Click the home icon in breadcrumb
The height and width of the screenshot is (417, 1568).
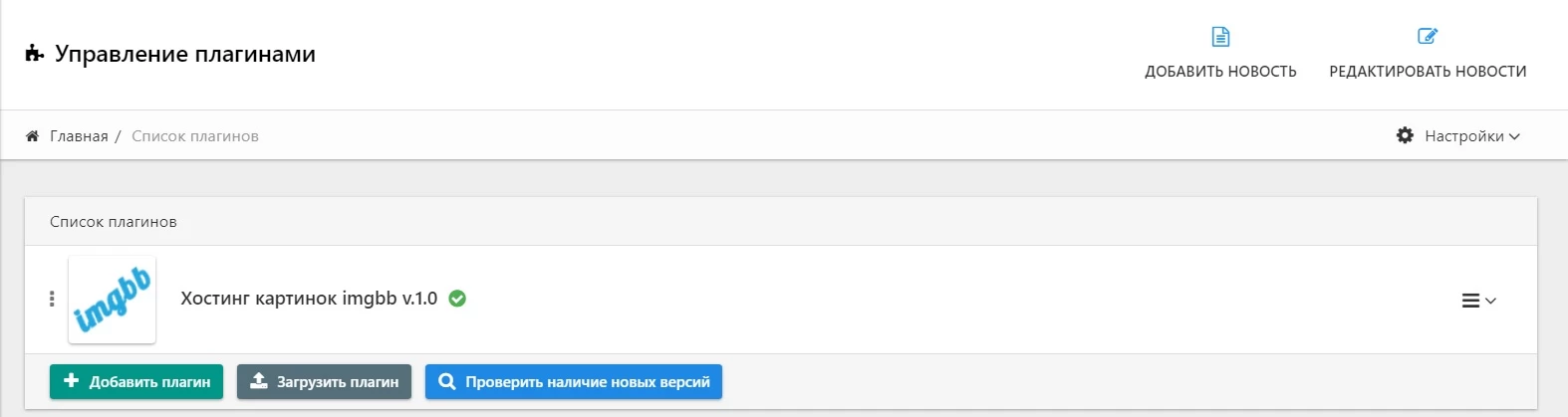(32, 135)
